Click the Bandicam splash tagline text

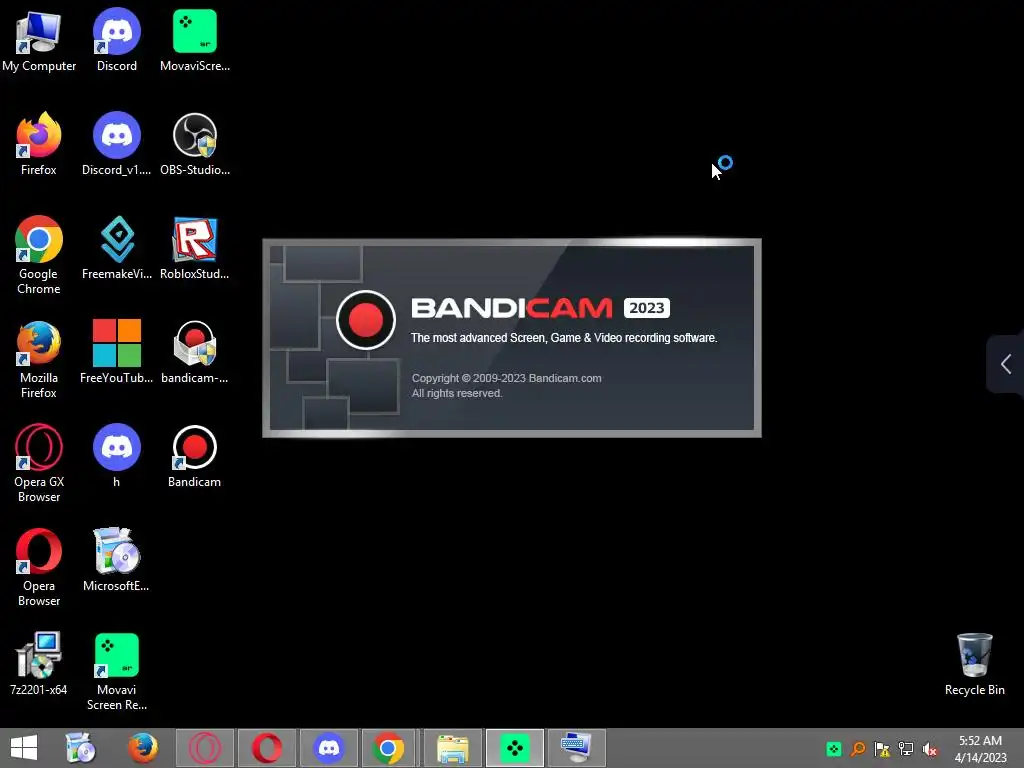[564, 338]
